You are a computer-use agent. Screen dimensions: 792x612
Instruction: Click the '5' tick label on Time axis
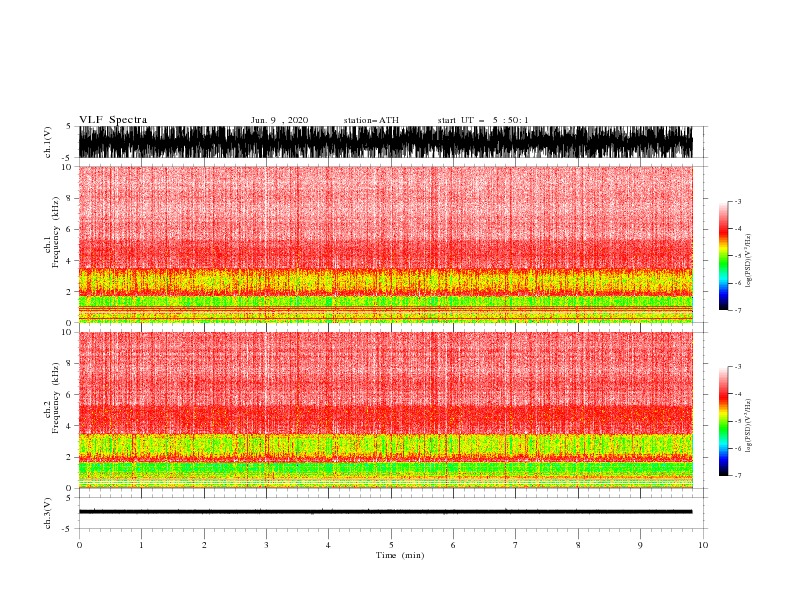[x=391, y=545]
